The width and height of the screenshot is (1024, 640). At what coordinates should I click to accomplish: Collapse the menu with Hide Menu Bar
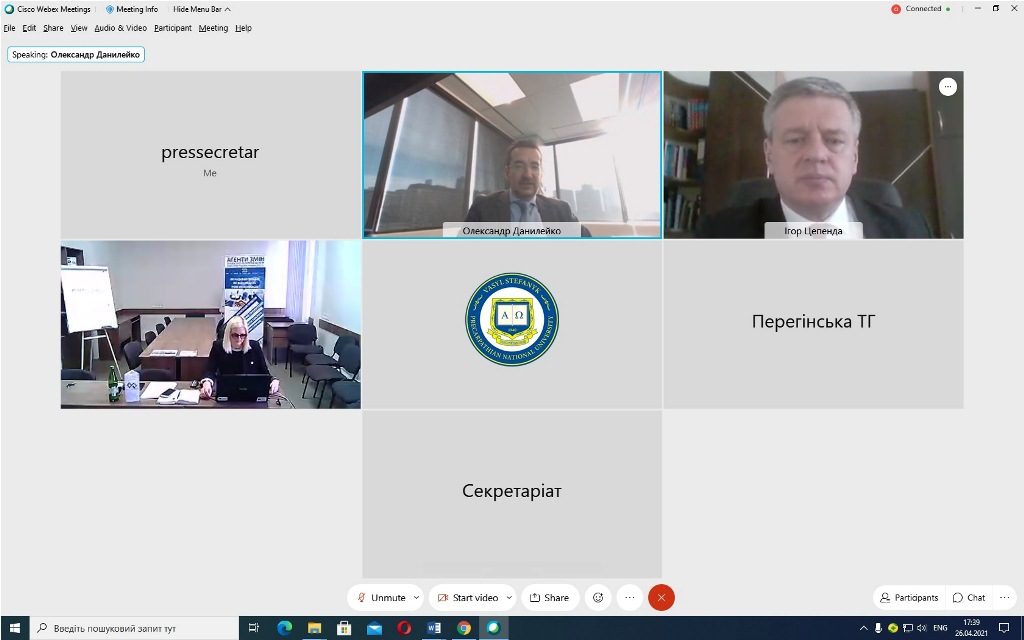click(201, 9)
